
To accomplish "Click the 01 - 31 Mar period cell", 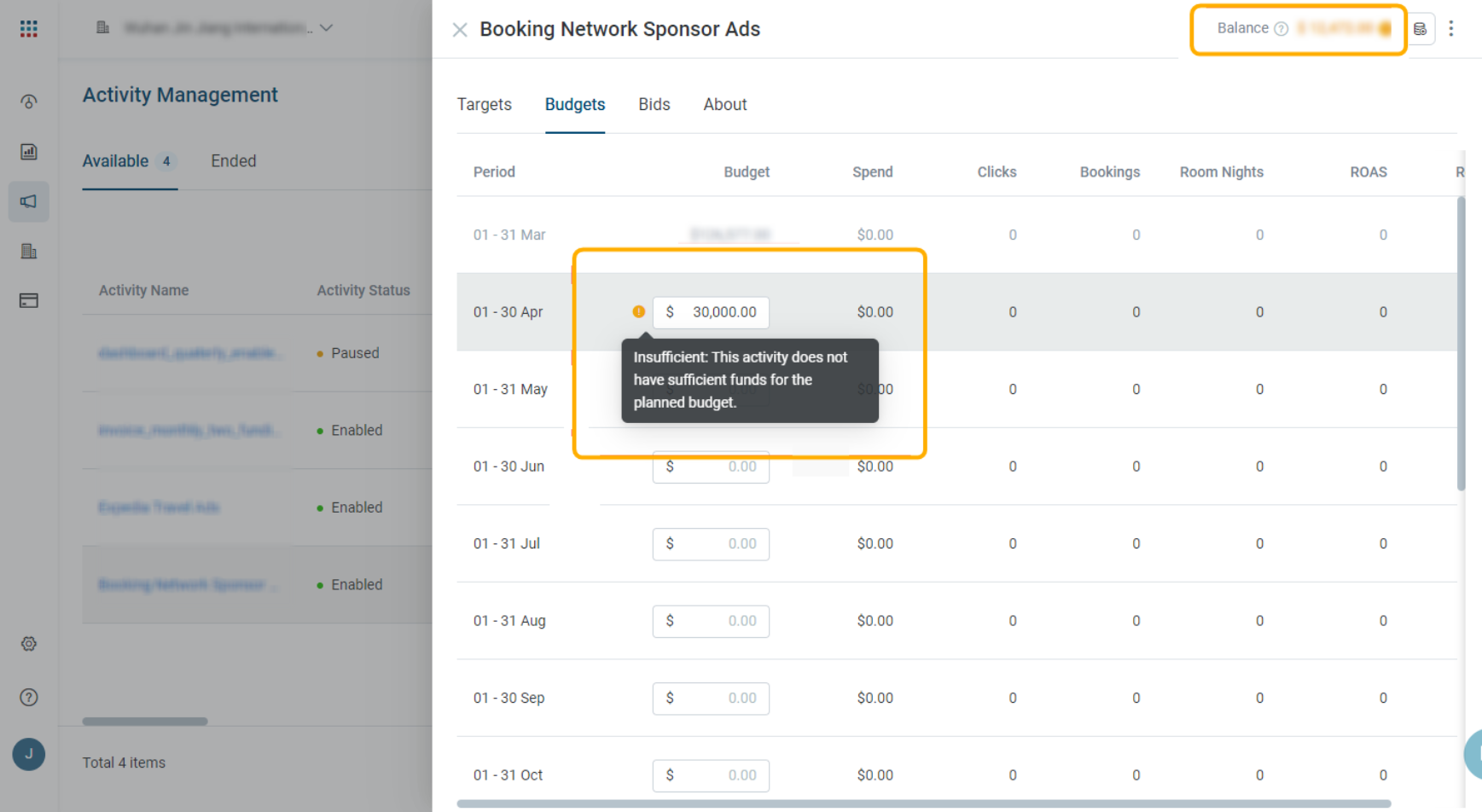I will (509, 235).
